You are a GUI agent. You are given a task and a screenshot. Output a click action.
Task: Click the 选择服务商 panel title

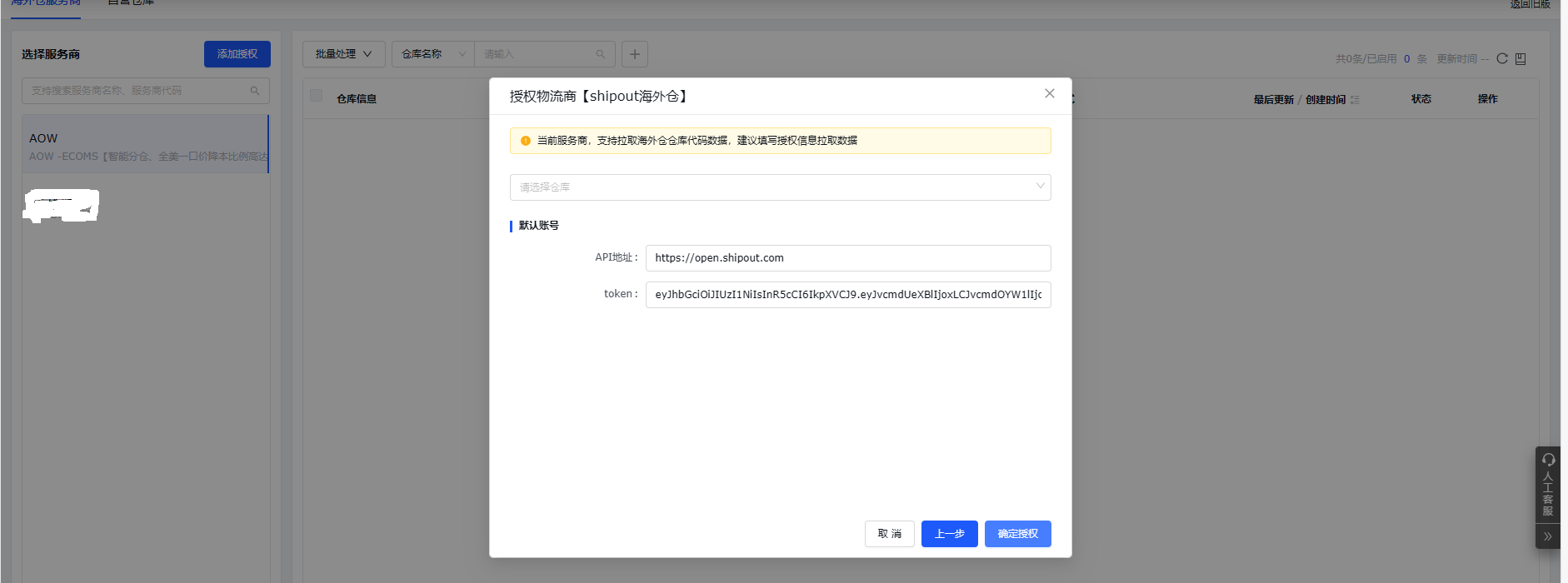[51, 54]
